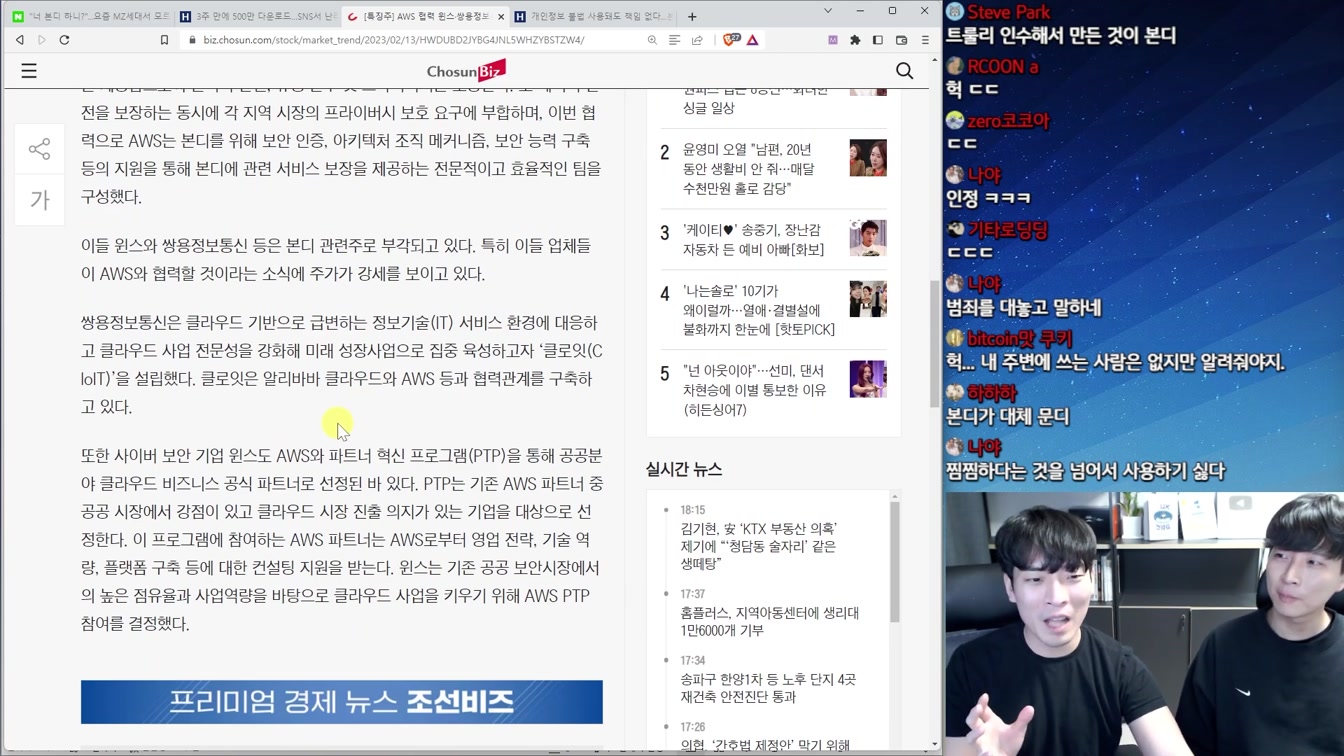This screenshot has width=1344, height=756.
Task: Click Steve Park's chat username
Action: 1009,12
